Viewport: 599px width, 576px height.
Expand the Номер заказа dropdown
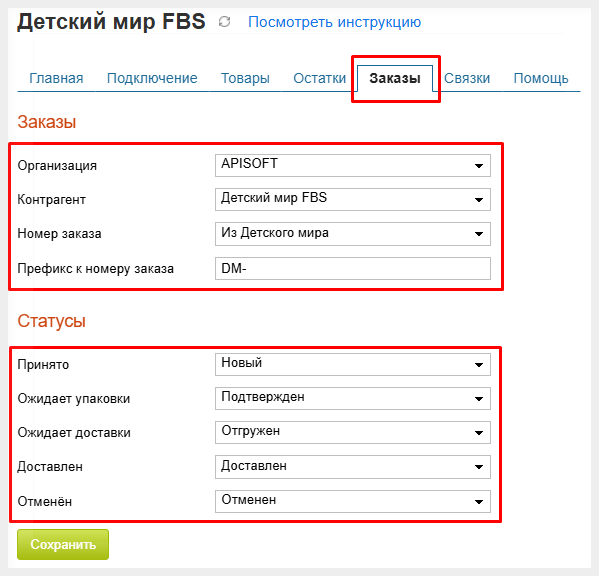[x=353, y=234]
